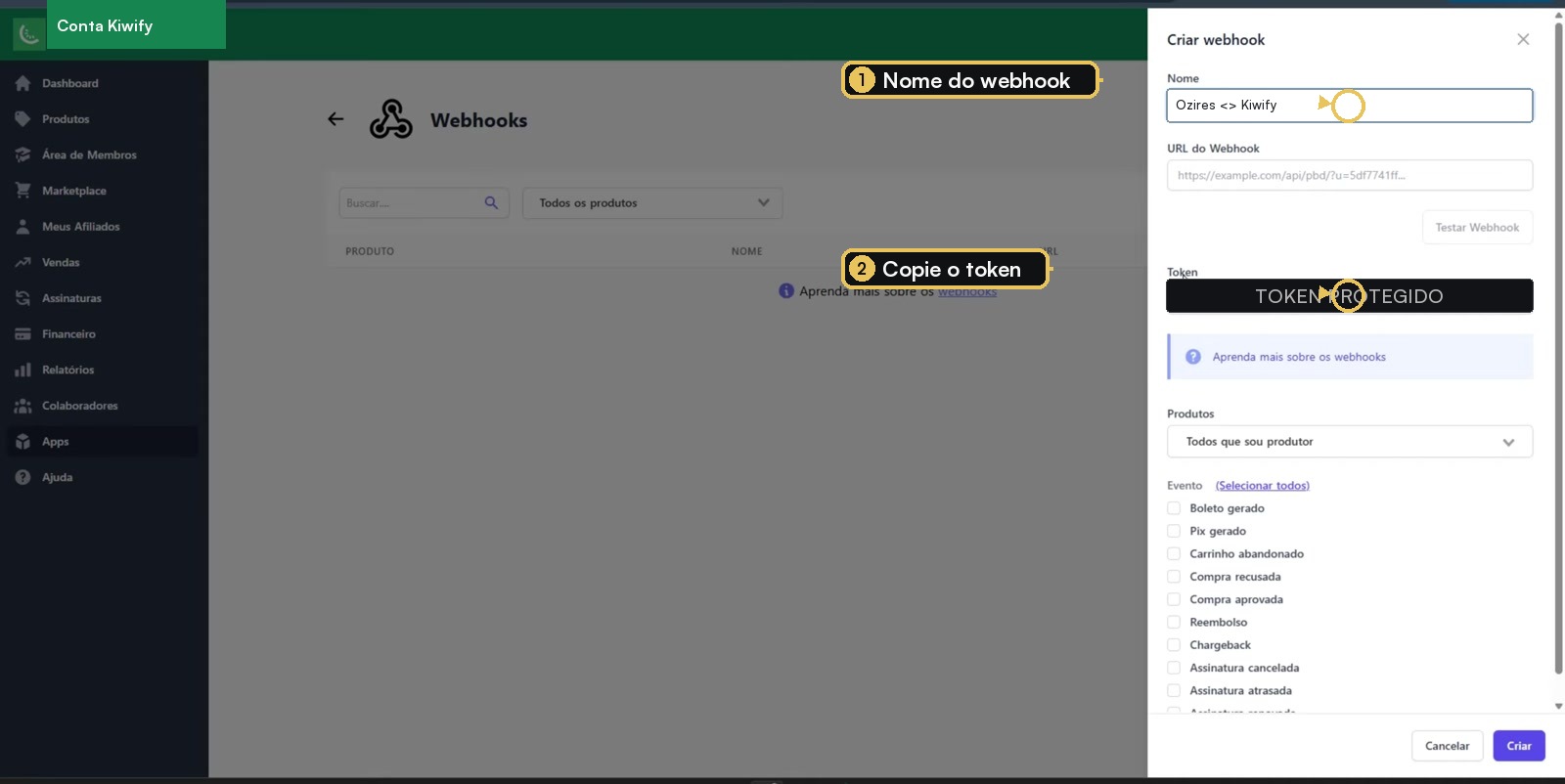Click the Meus Afiliados person icon
The height and width of the screenshot is (784, 1565).
[x=22, y=227]
